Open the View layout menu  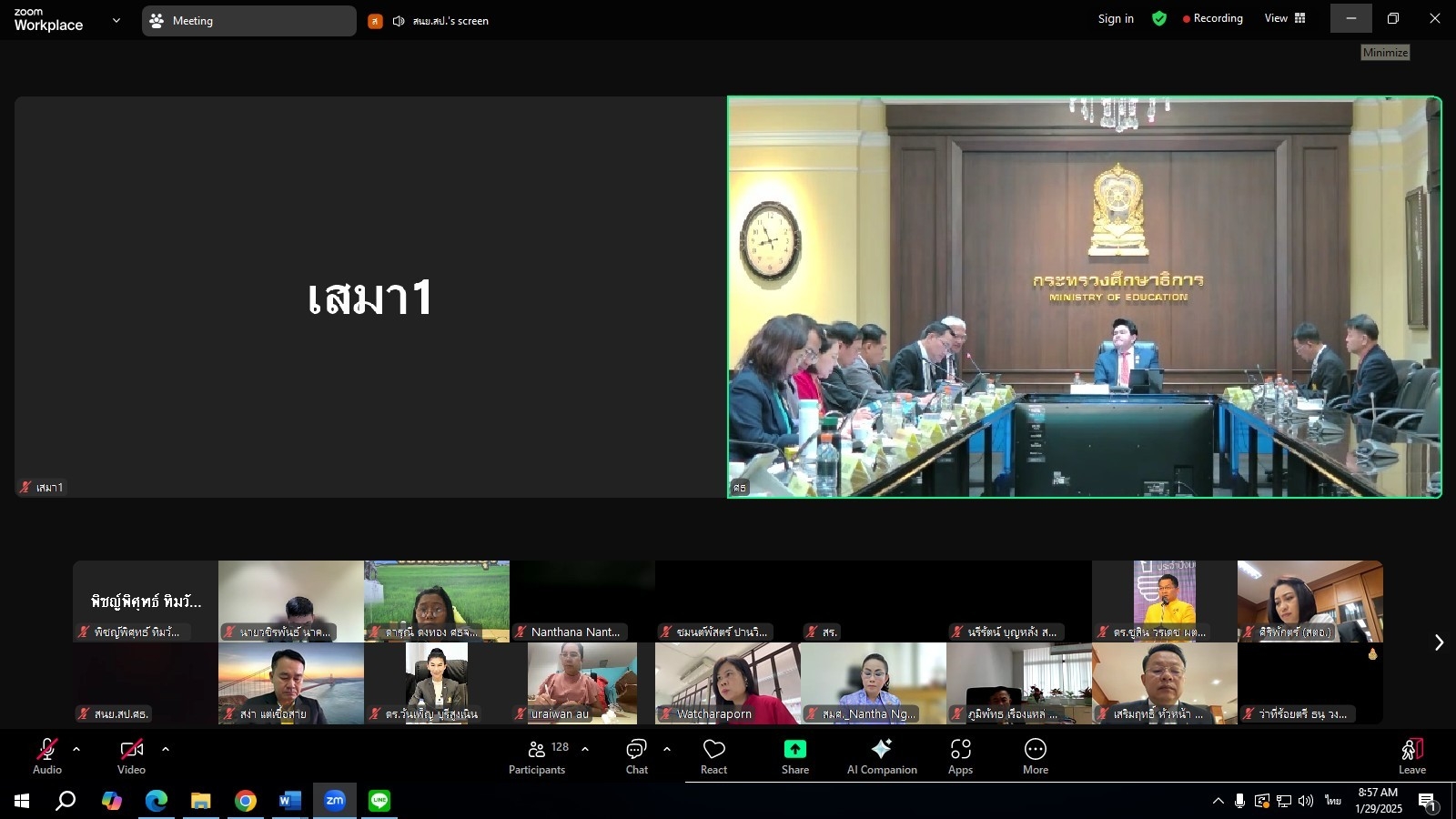(x=1285, y=18)
